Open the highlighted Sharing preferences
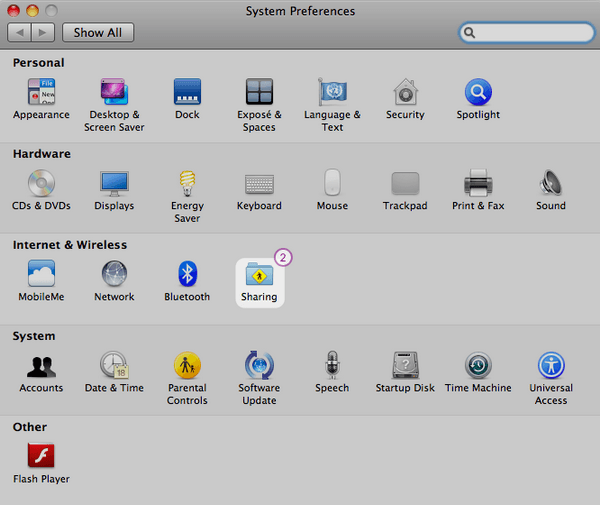This screenshot has width=600, height=505. 259,282
